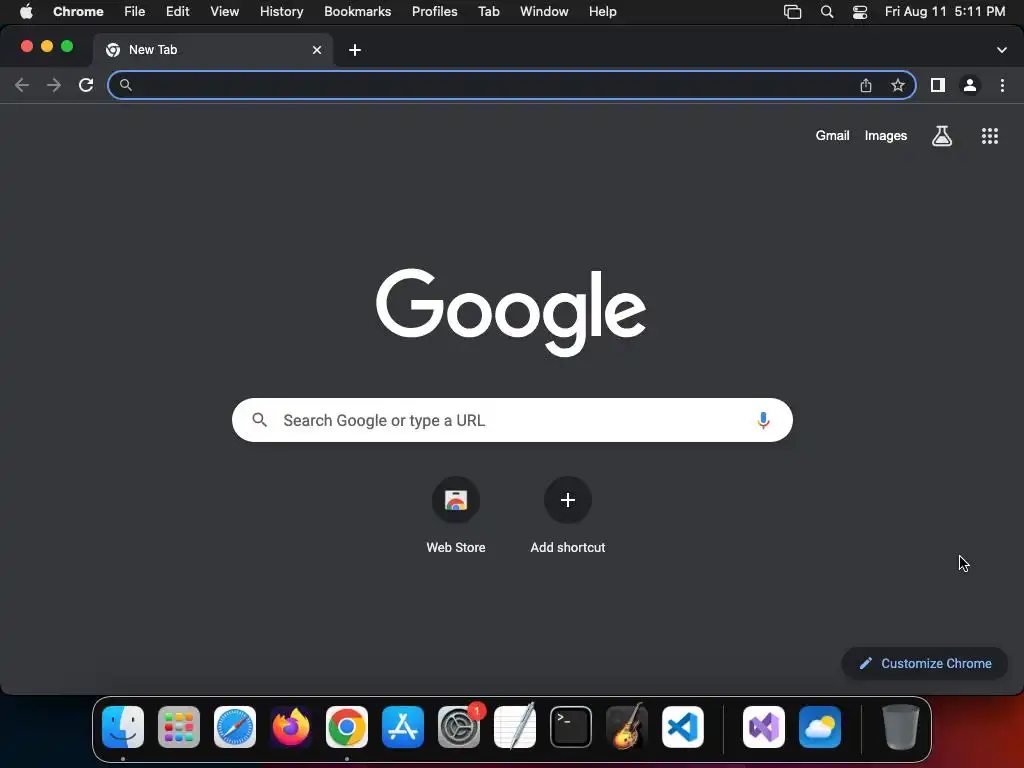Open the Help menu
The image size is (1024, 768).
pos(602,12)
